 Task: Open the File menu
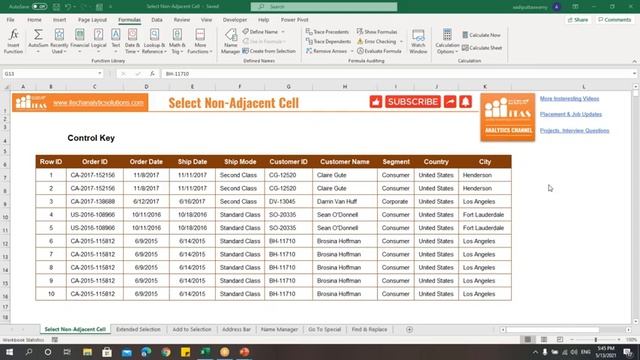[x=10, y=20]
